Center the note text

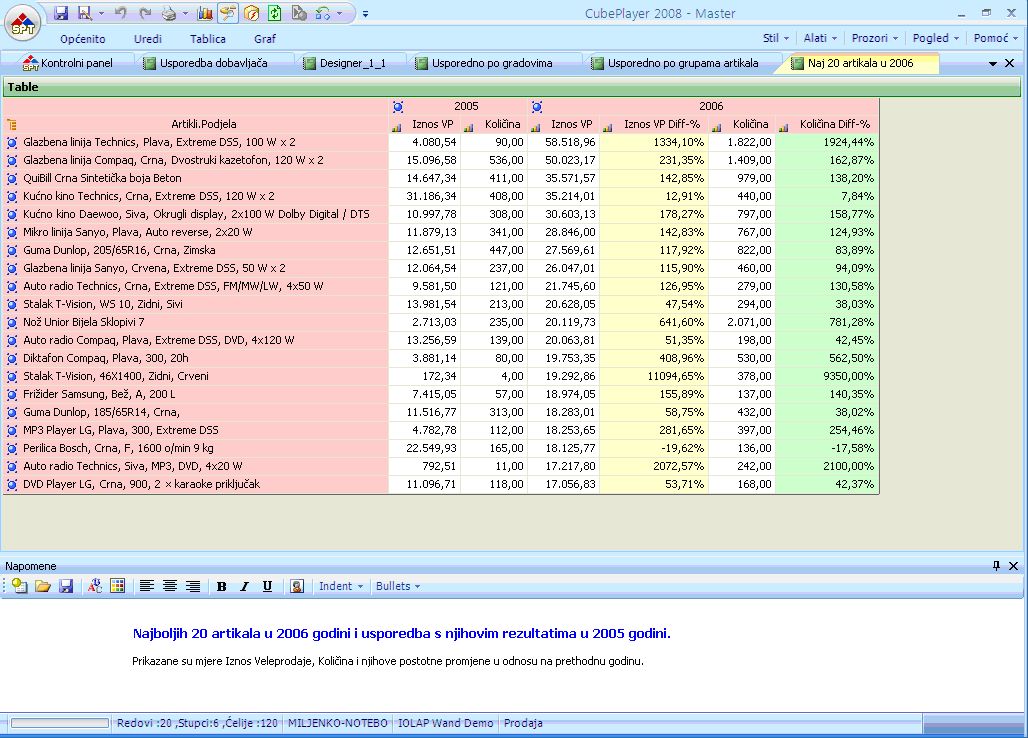(170, 587)
